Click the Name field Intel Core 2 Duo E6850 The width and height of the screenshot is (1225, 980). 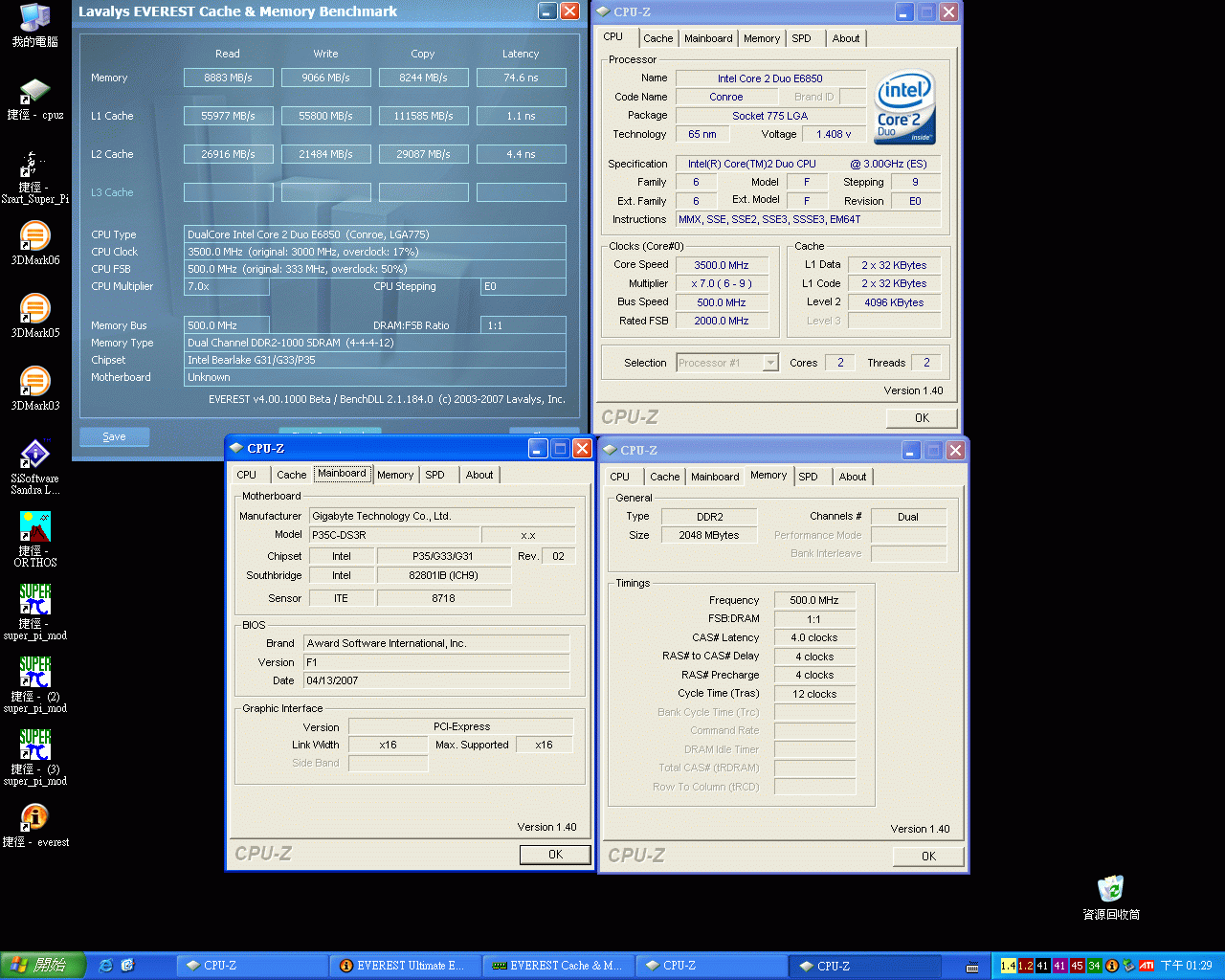click(770, 78)
